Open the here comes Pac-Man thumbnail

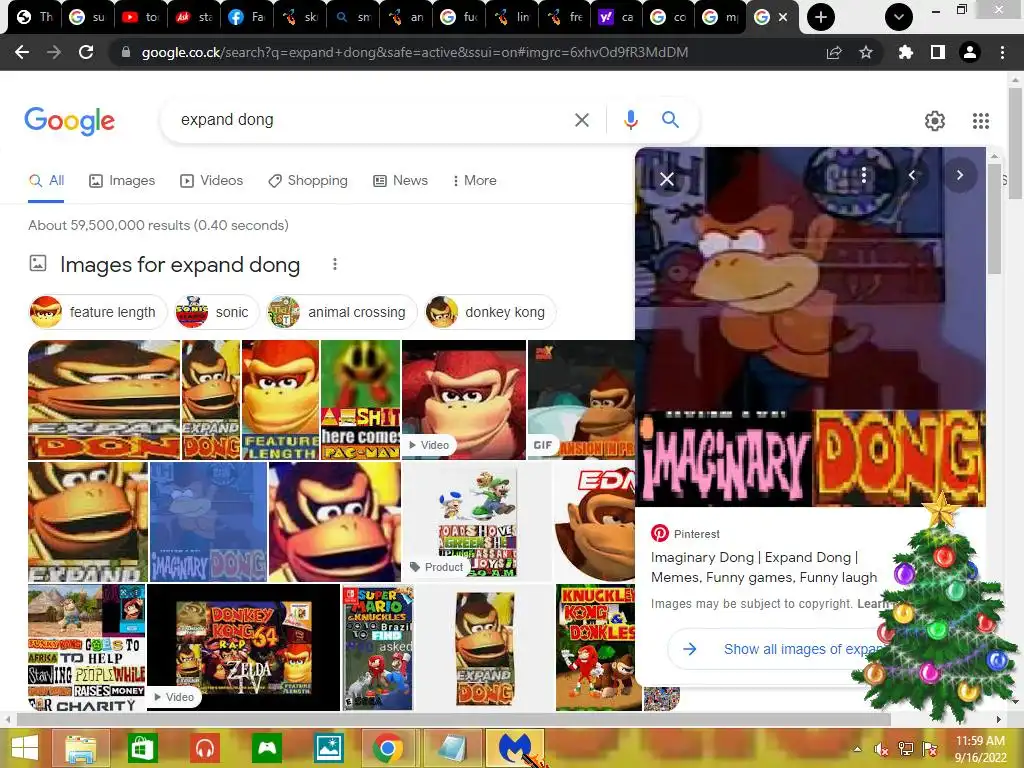pyautogui.click(x=360, y=400)
